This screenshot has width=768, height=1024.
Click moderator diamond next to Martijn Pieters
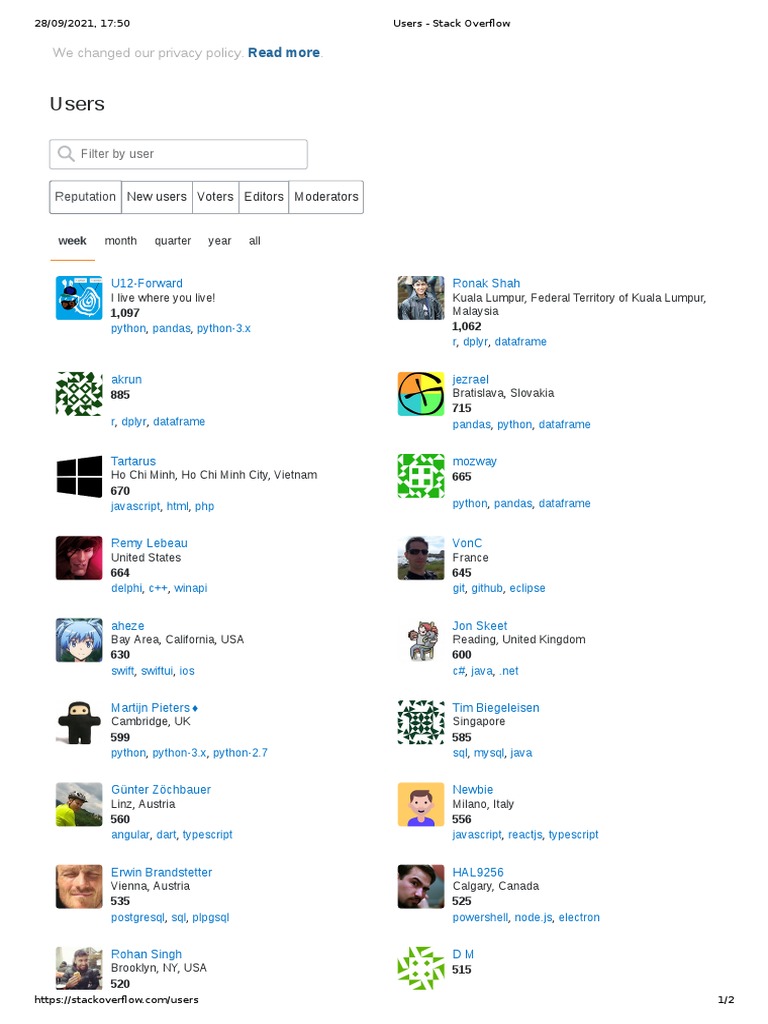coord(195,708)
